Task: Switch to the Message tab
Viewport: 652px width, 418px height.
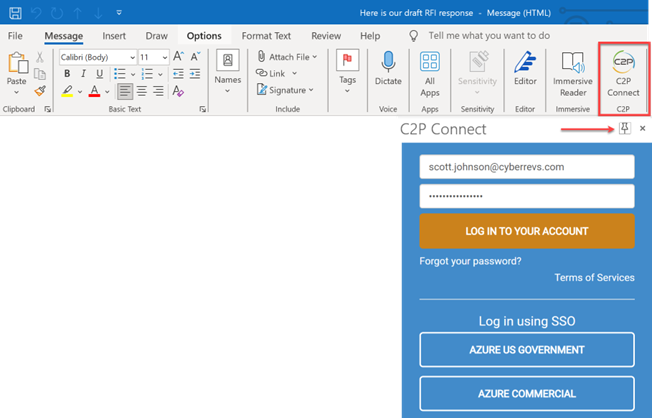Action: point(64,36)
